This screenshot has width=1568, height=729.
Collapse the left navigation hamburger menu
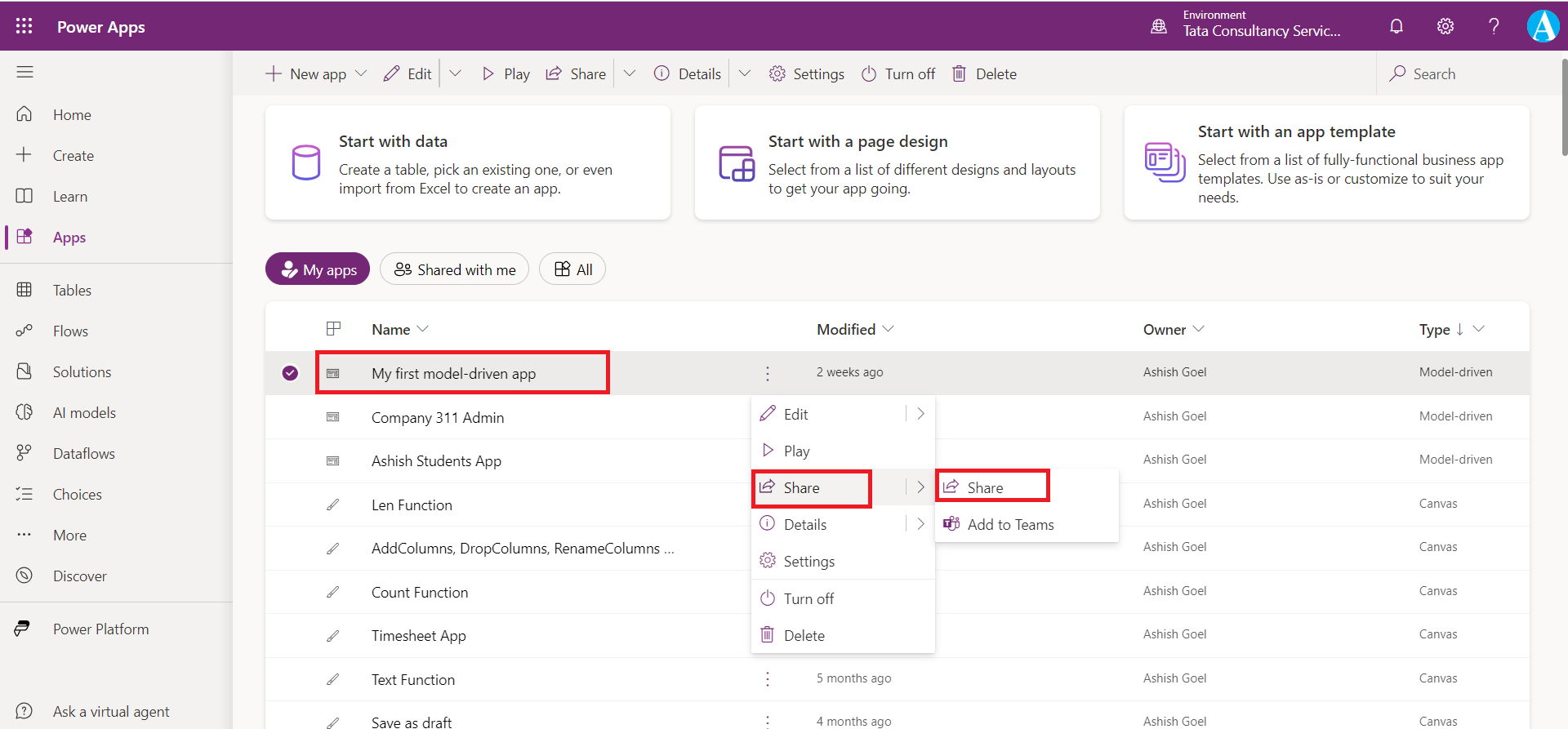(24, 73)
